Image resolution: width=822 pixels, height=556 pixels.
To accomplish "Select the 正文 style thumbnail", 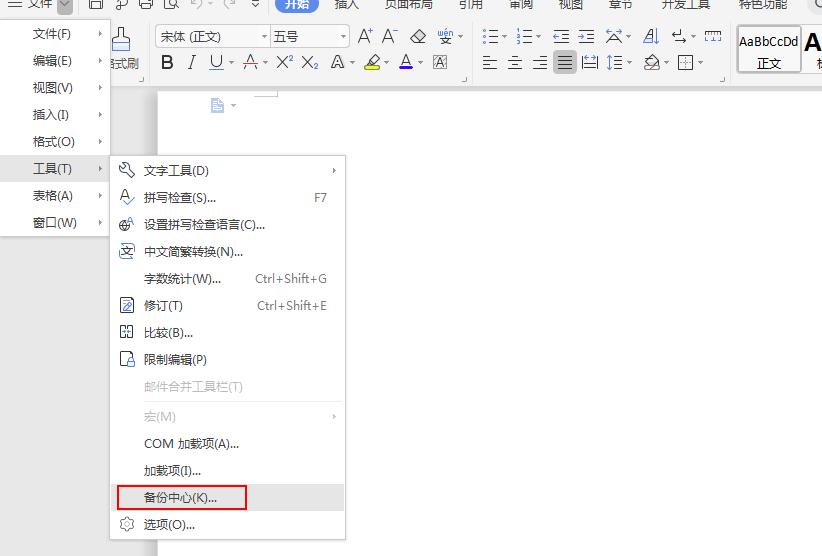I will 769,49.
